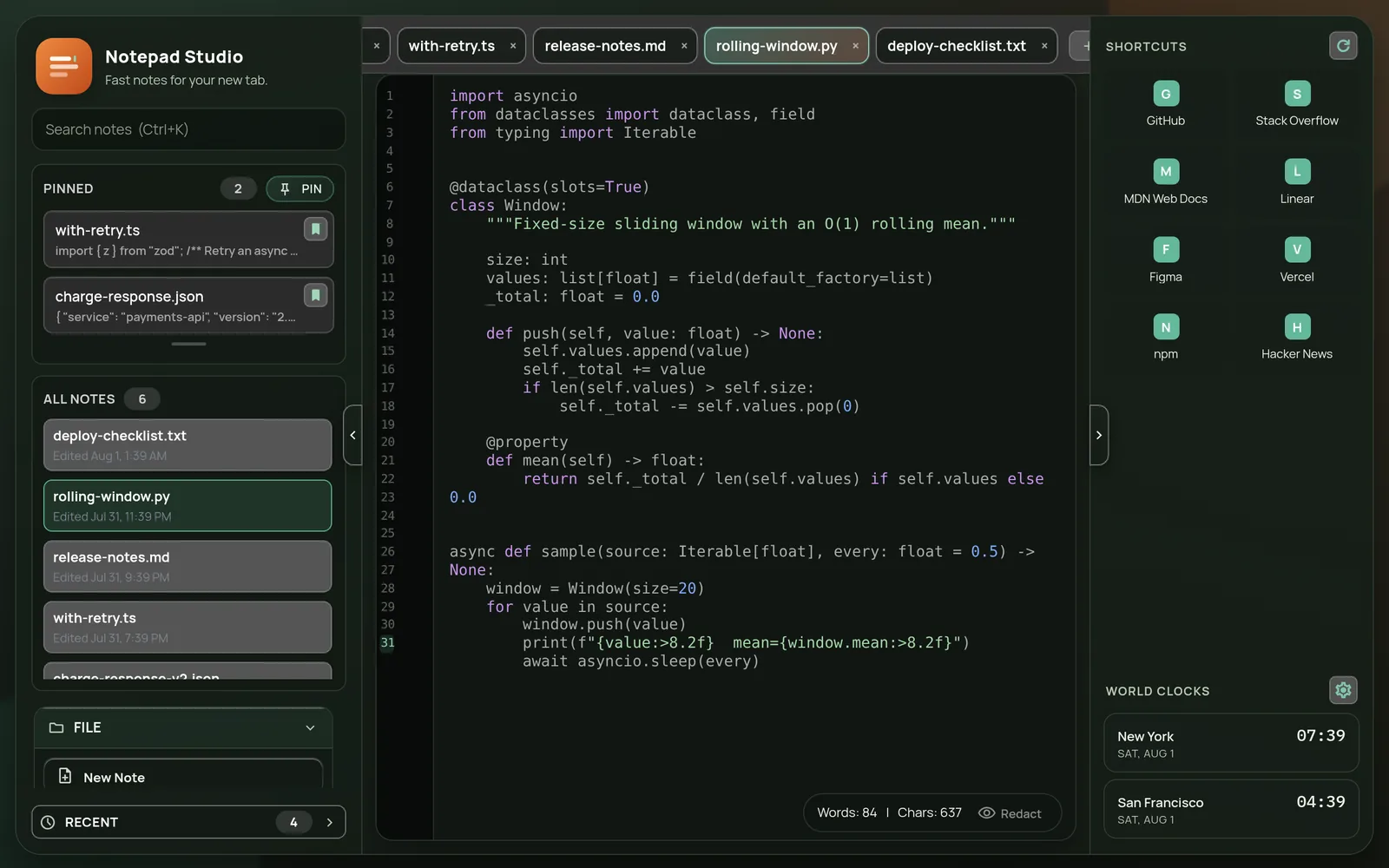The width and height of the screenshot is (1389, 868).
Task: Click line number 31 in the gutter
Action: 387,643
